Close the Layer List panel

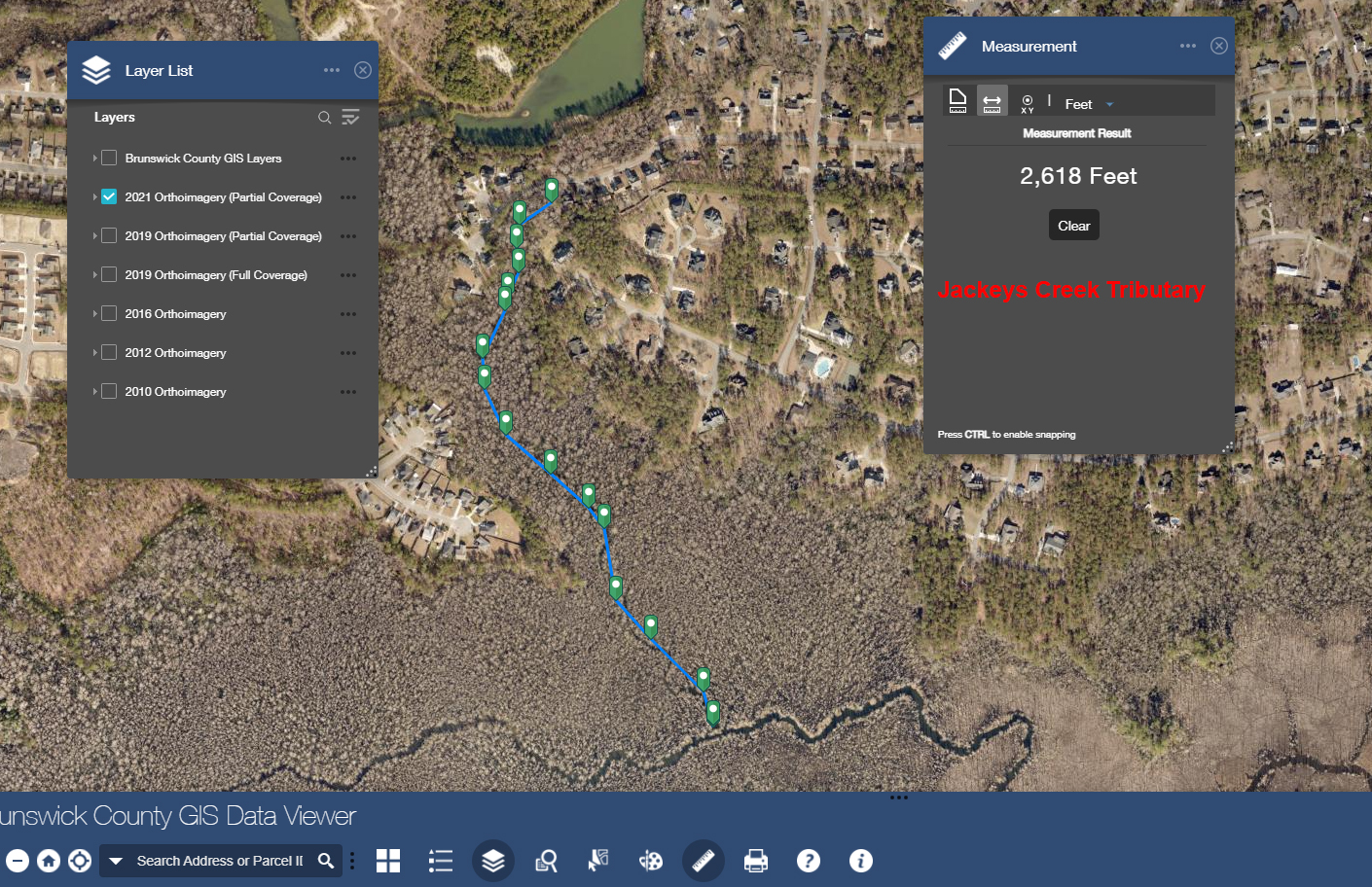point(363,70)
